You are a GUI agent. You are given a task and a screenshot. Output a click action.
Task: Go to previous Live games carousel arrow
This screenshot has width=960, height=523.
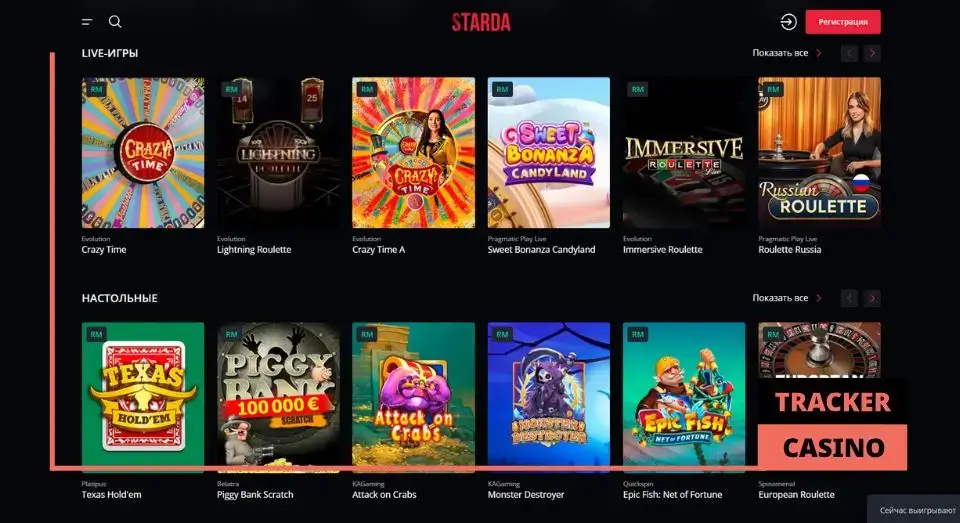point(849,53)
